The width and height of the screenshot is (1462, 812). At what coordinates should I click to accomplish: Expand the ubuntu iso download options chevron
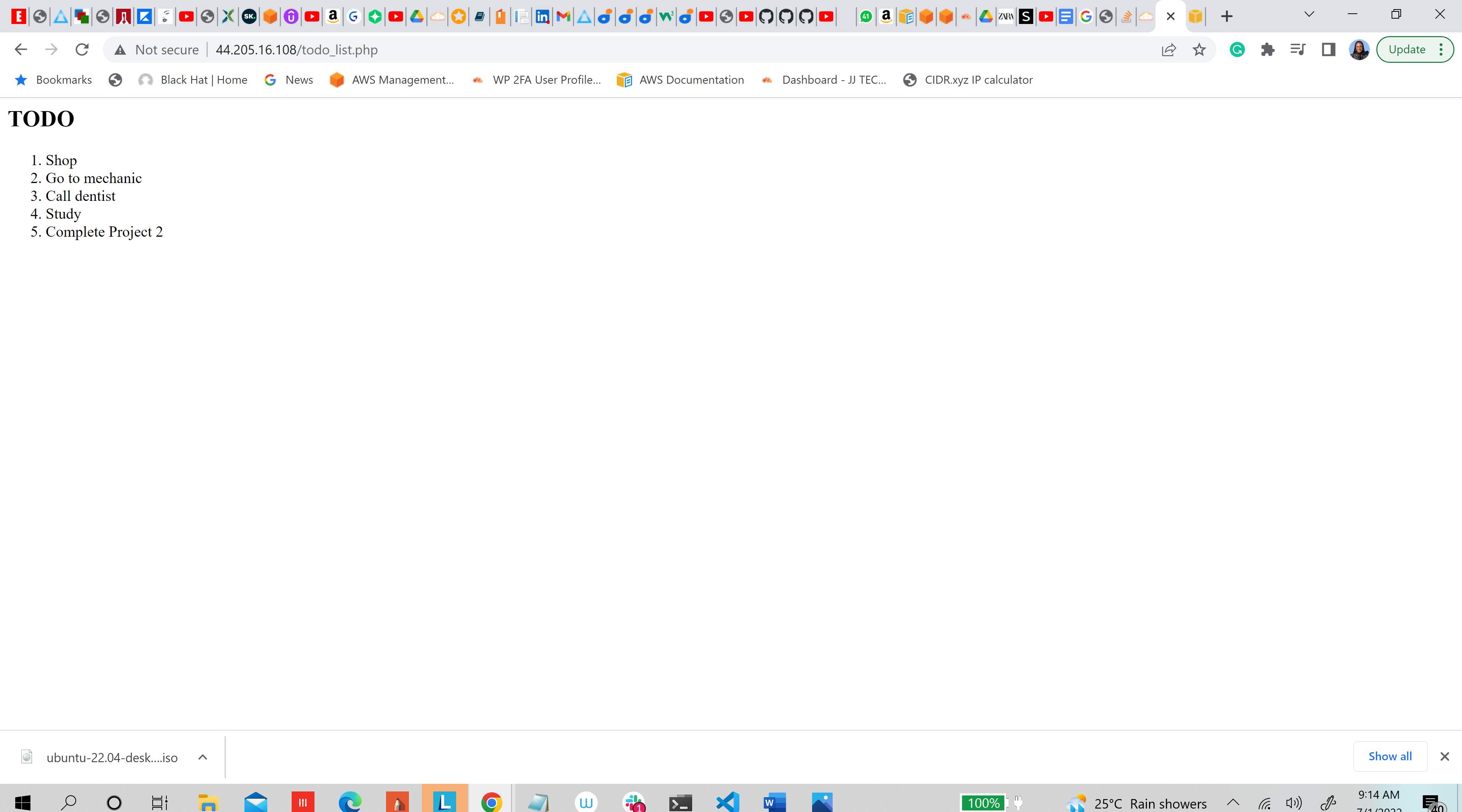coord(203,757)
